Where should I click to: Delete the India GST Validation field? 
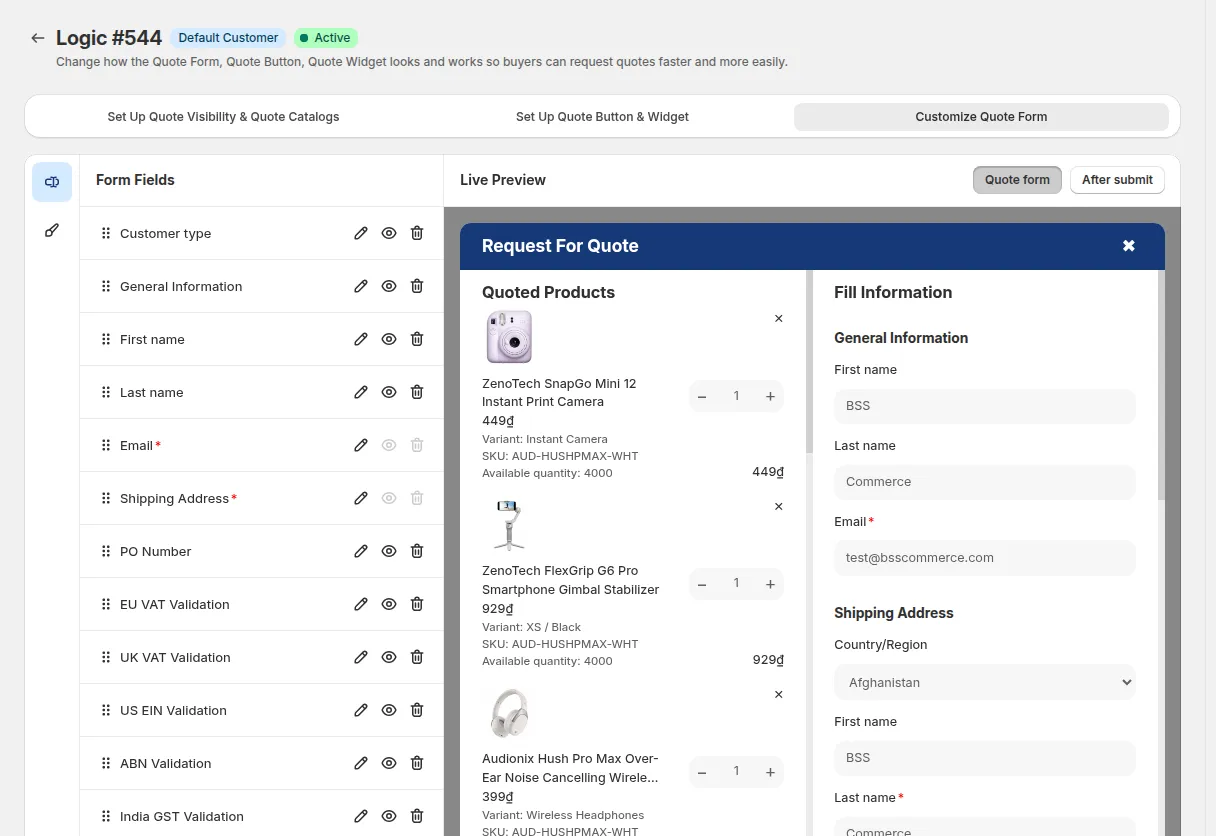tap(417, 816)
